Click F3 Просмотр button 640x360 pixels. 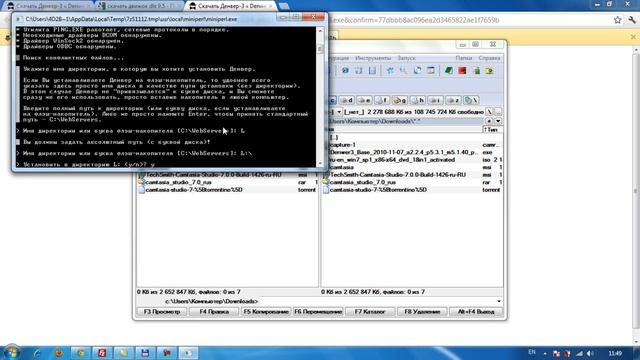coord(162,312)
